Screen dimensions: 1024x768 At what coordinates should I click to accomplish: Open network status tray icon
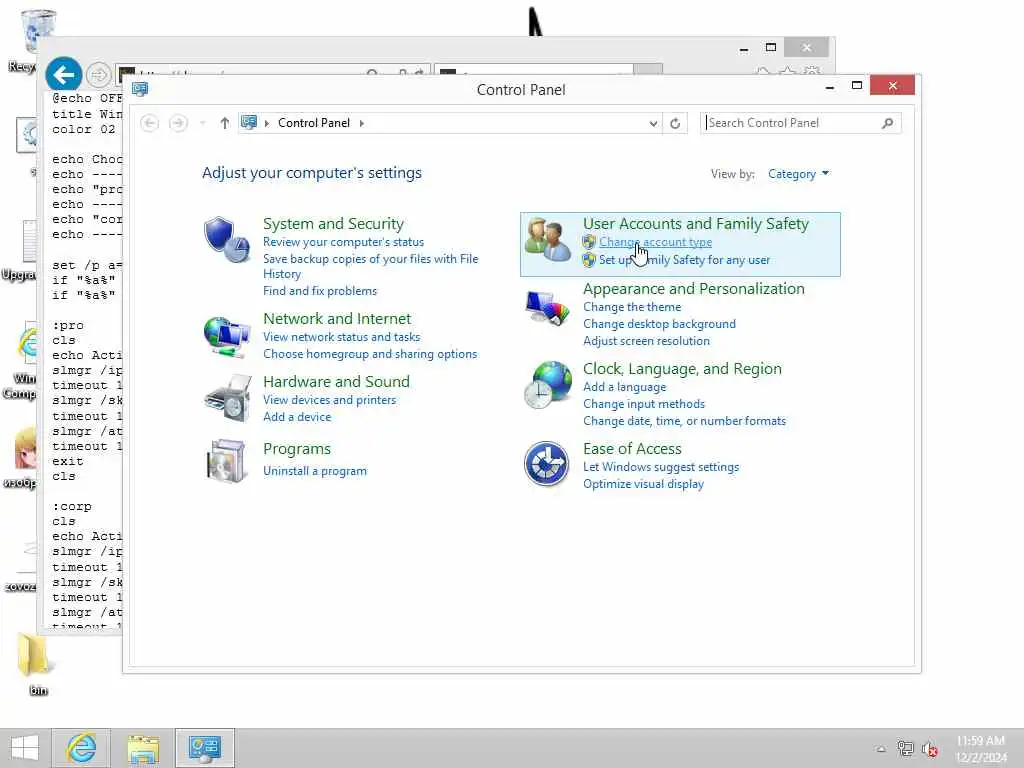(x=905, y=748)
